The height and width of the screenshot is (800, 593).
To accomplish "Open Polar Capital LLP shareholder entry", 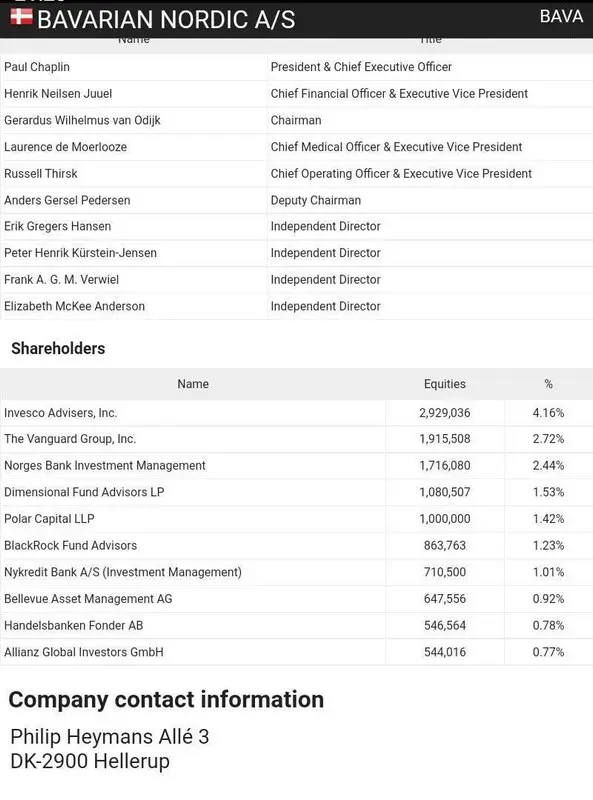I will [x=49, y=519].
